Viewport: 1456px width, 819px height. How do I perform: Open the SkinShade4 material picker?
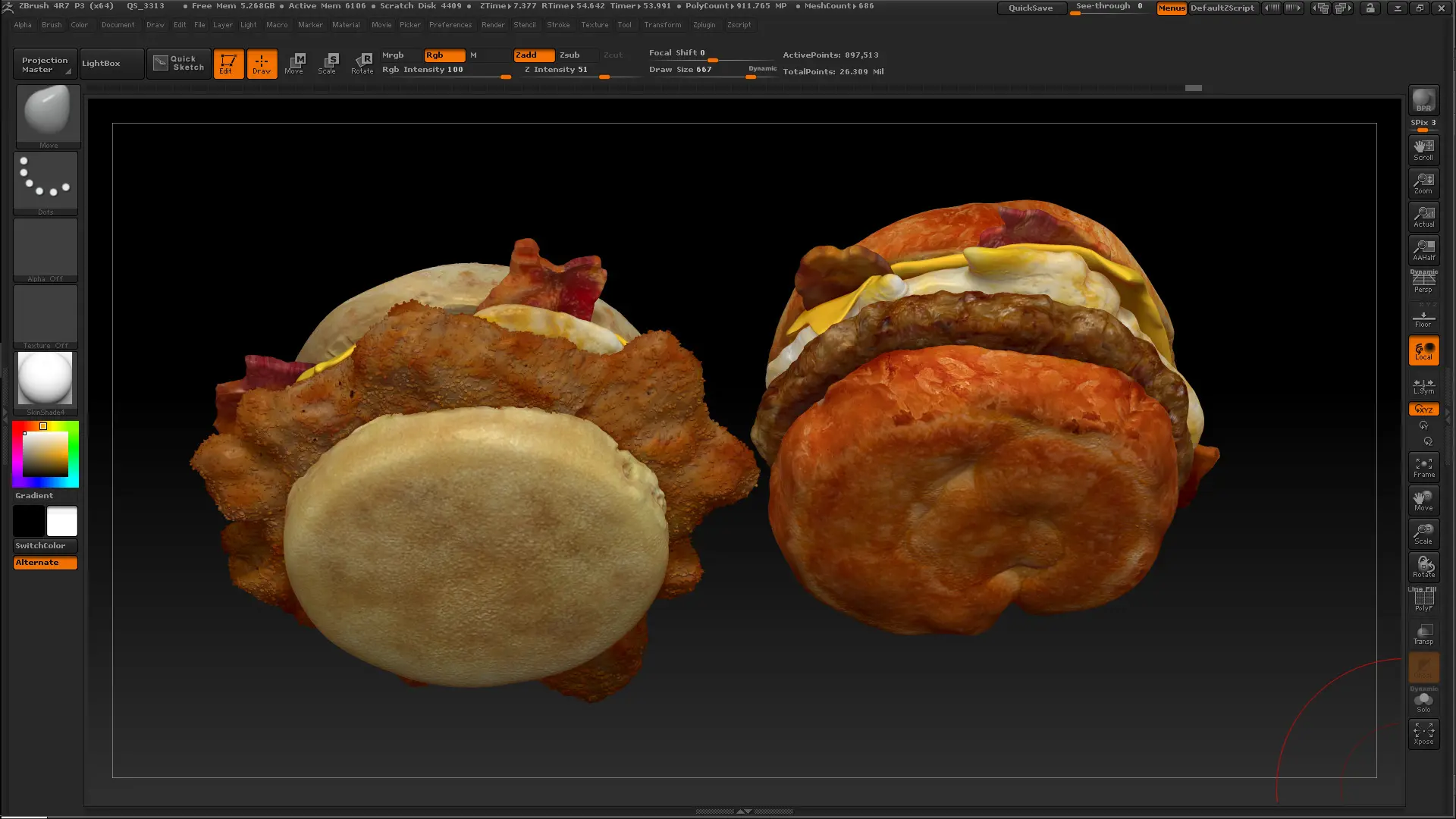pos(45,384)
